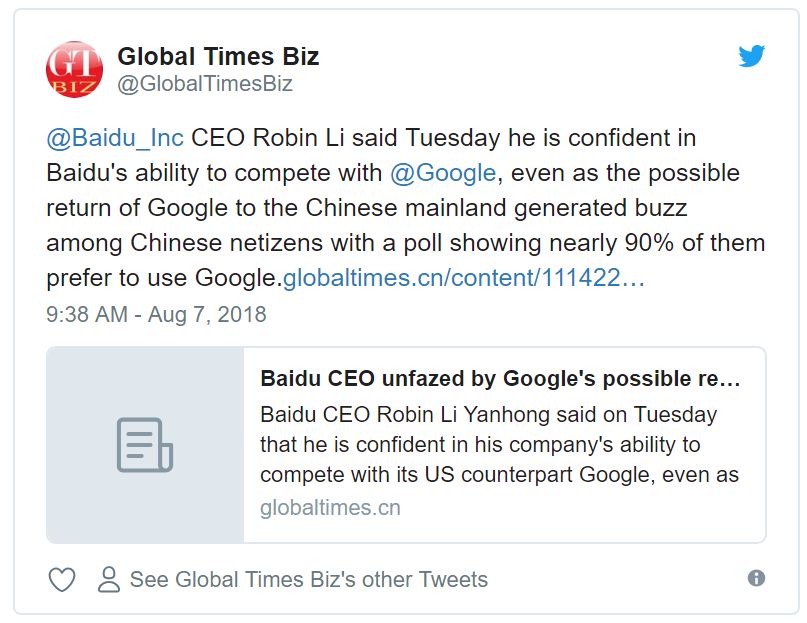
Task: Click the tweet body text
Action: tap(406, 208)
